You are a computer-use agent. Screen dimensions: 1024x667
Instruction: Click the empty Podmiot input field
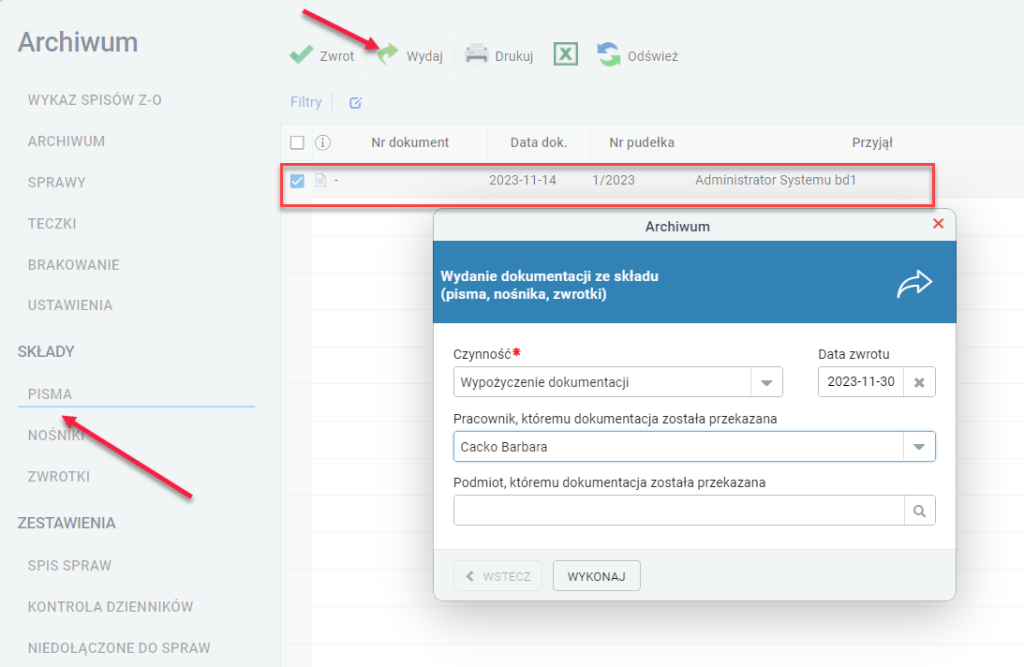pyautogui.click(x=679, y=511)
